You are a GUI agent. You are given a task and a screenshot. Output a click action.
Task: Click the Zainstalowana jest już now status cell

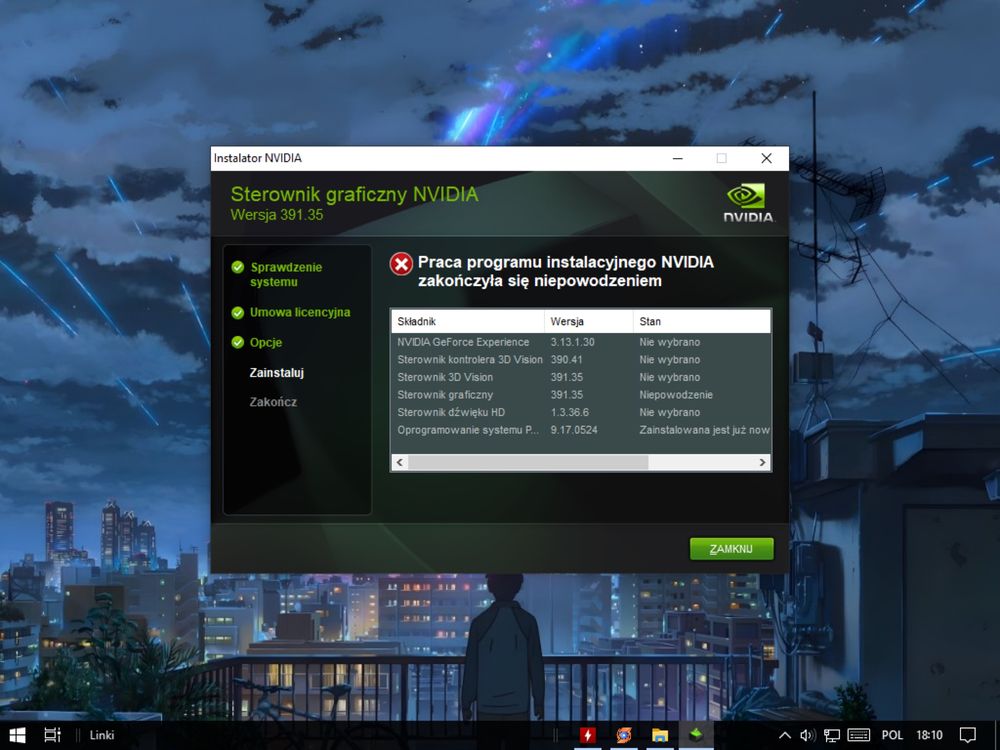pos(704,430)
